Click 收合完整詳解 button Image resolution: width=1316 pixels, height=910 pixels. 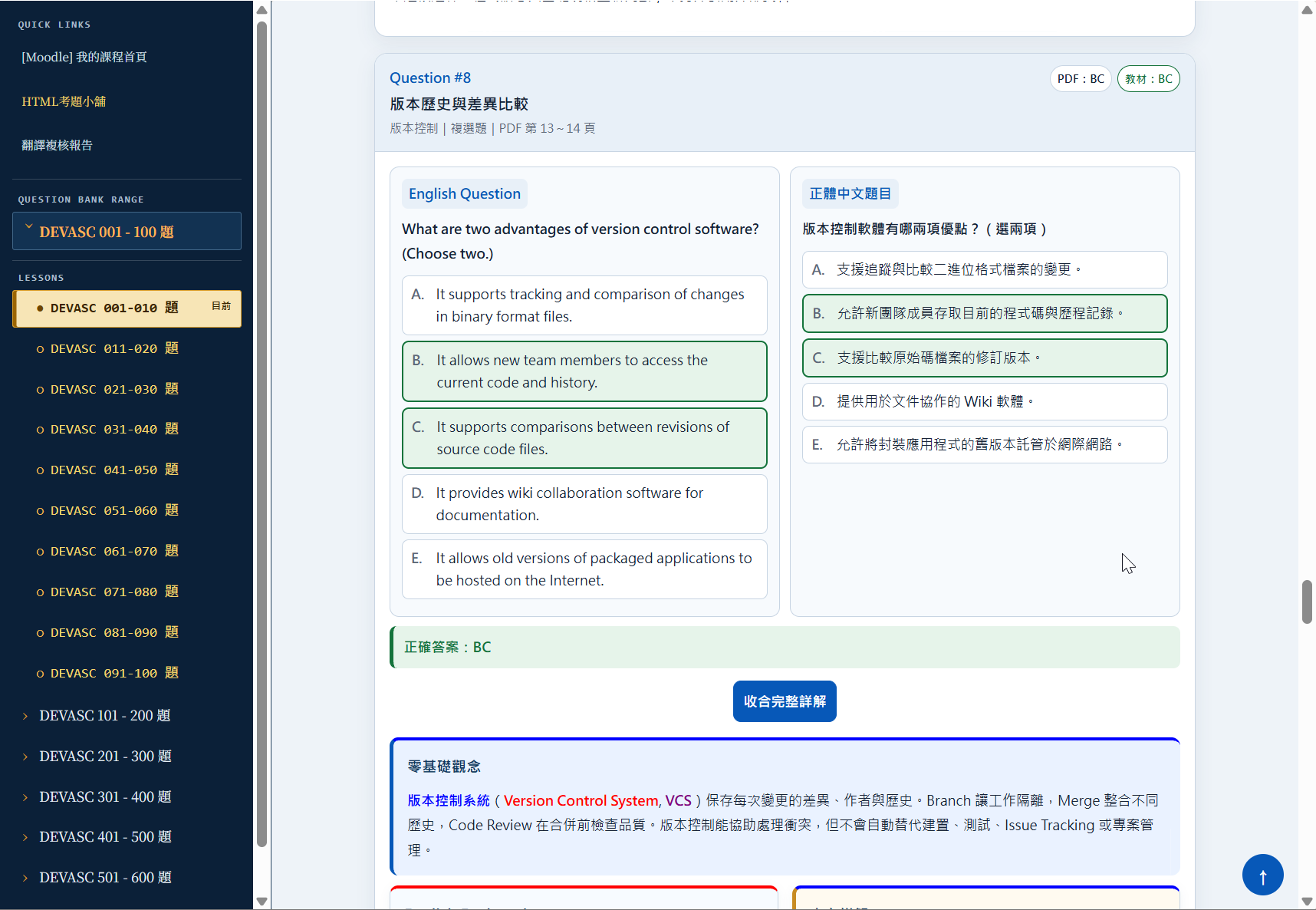coord(785,701)
